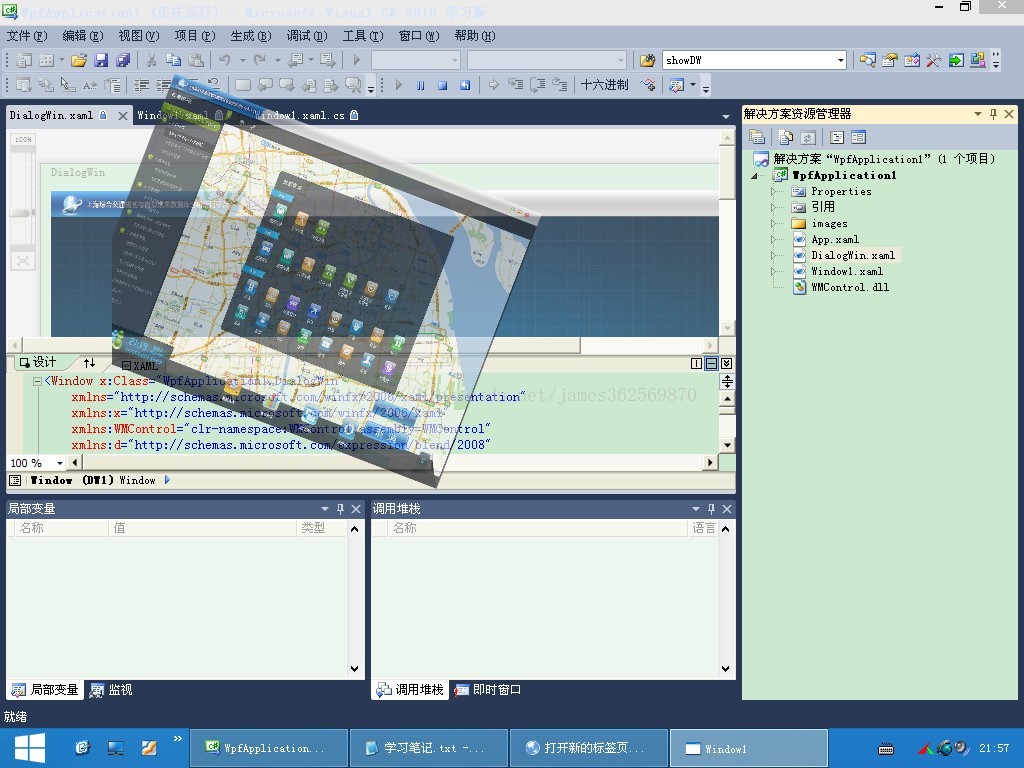1024x768 pixels.
Task: Click the Properties icon in Solution Explorer toolbar
Action: pyautogui.click(x=758, y=138)
